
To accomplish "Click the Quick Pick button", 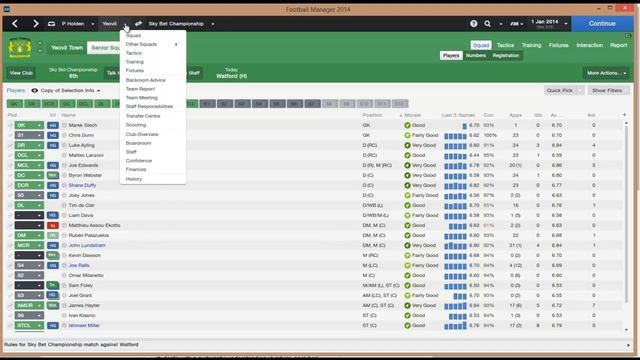I will point(560,91).
